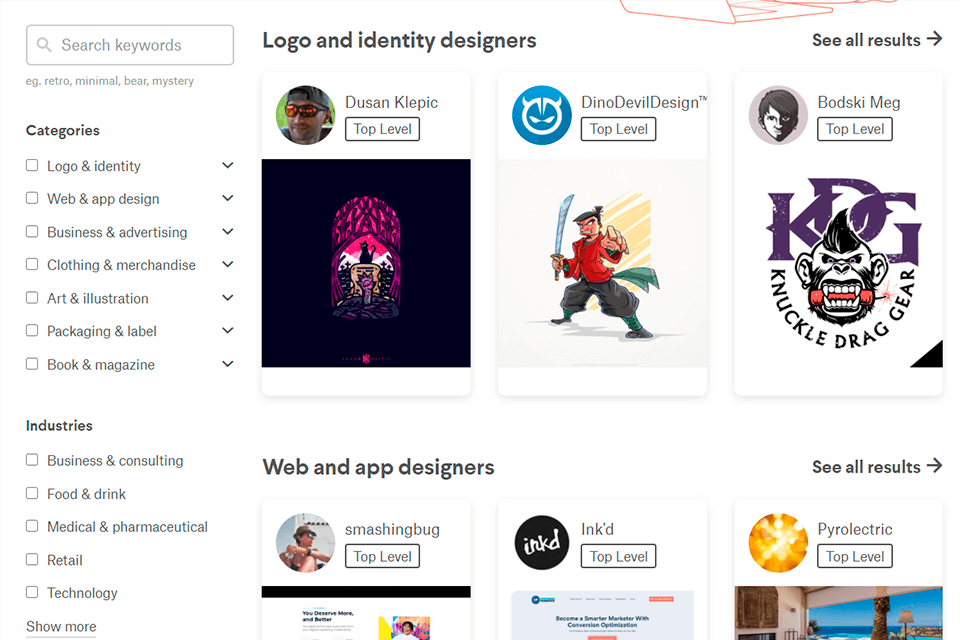Open Ink'd black logo avatar
The width and height of the screenshot is (960, 640).
[x=542, y=543]
